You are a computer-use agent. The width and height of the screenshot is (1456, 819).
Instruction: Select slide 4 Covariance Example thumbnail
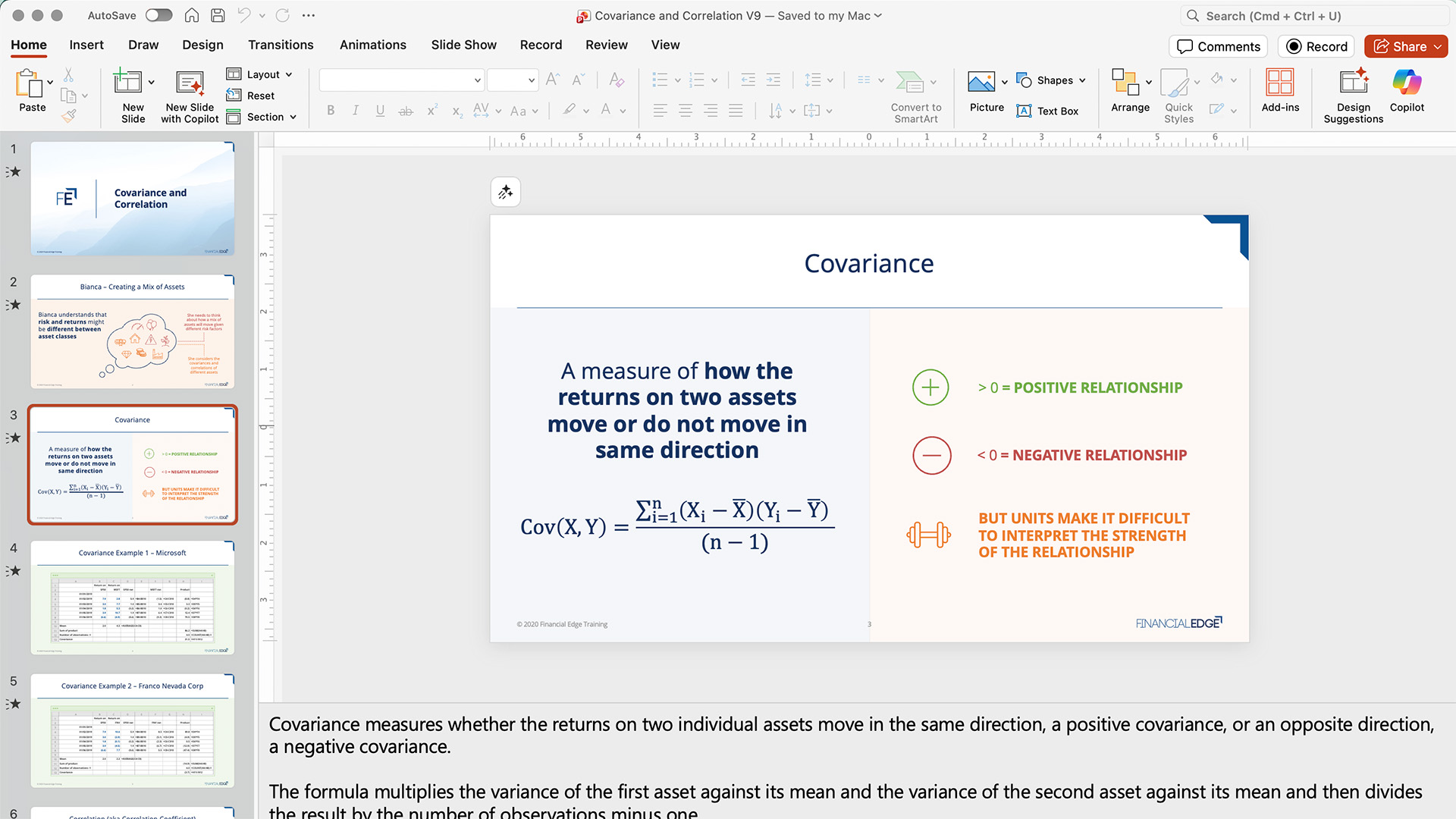[133, 598]
